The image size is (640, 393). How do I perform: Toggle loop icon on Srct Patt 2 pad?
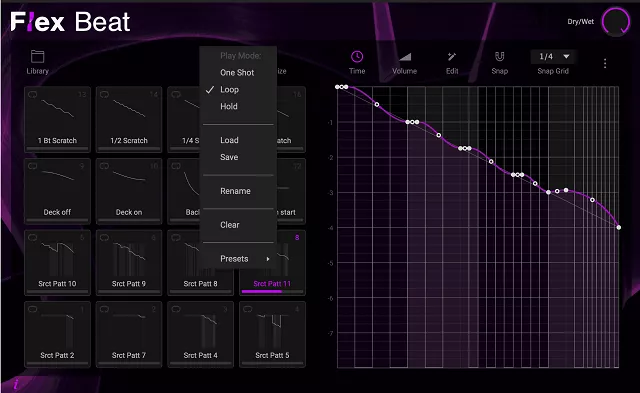click(32, 309)
